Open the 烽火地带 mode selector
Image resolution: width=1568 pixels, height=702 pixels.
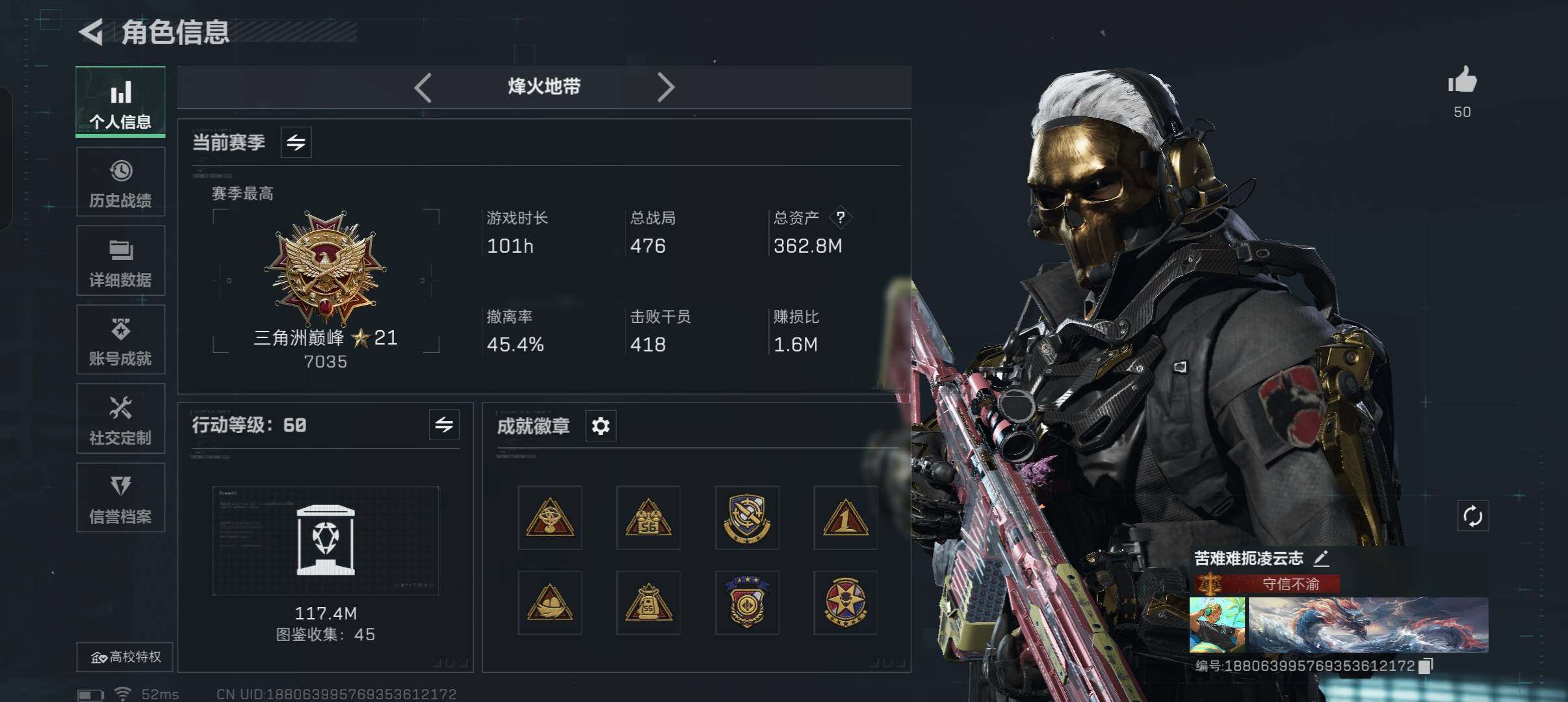pyautogui.click(x=544, y=86)
